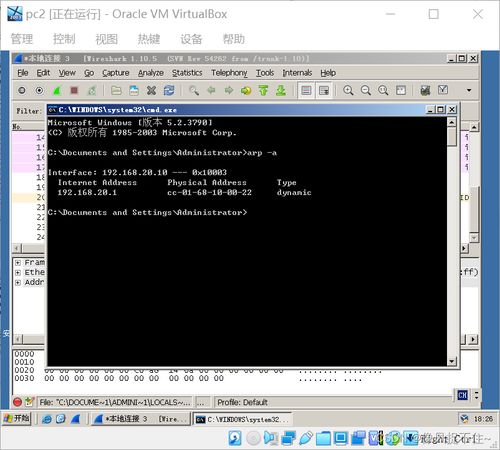This screenshot has height=450, width=500.
Task: Toggle packet colorizing in packet list
Action: [306, 90]
